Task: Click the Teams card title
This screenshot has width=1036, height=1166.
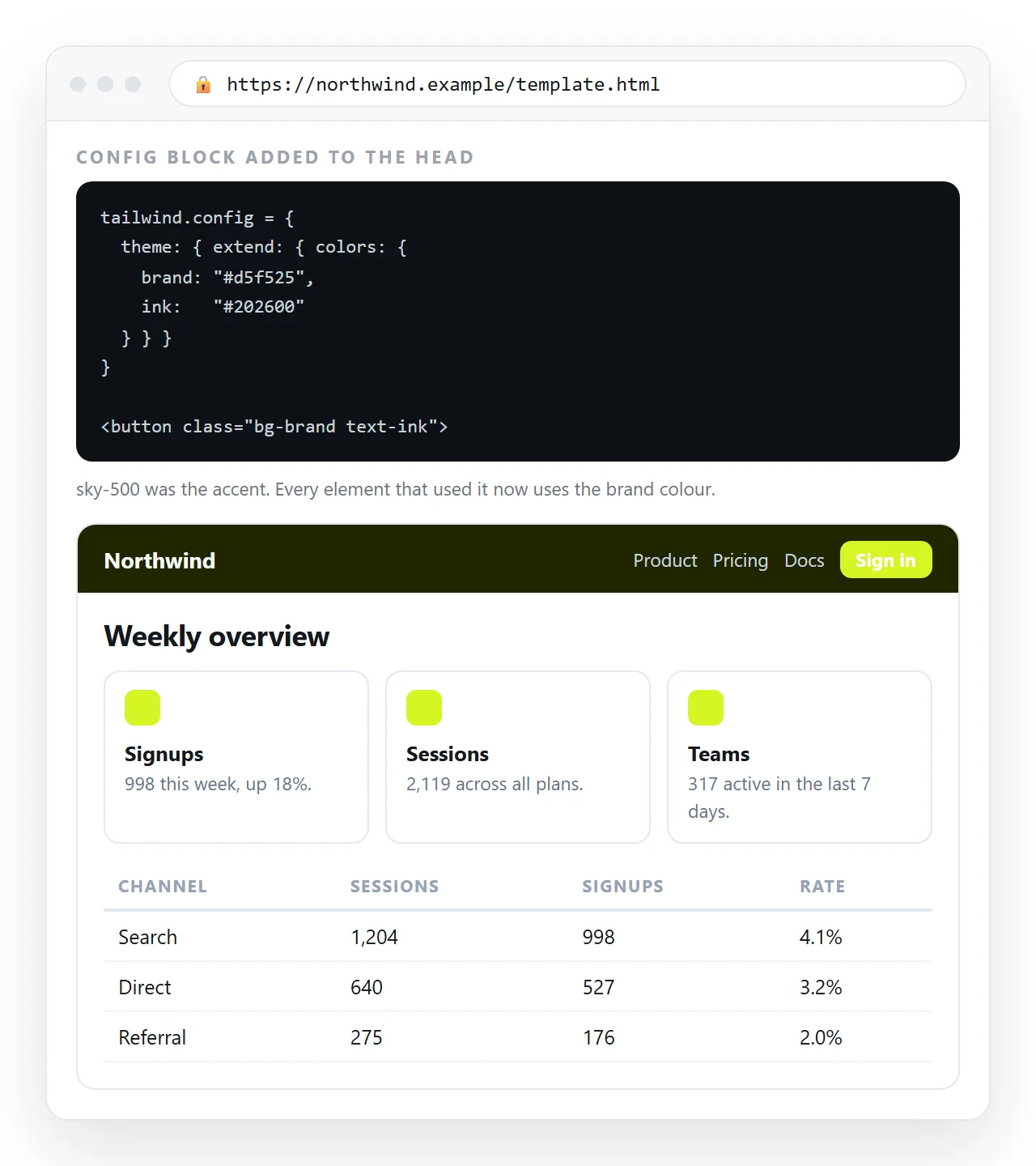Action: click(719, 754)
